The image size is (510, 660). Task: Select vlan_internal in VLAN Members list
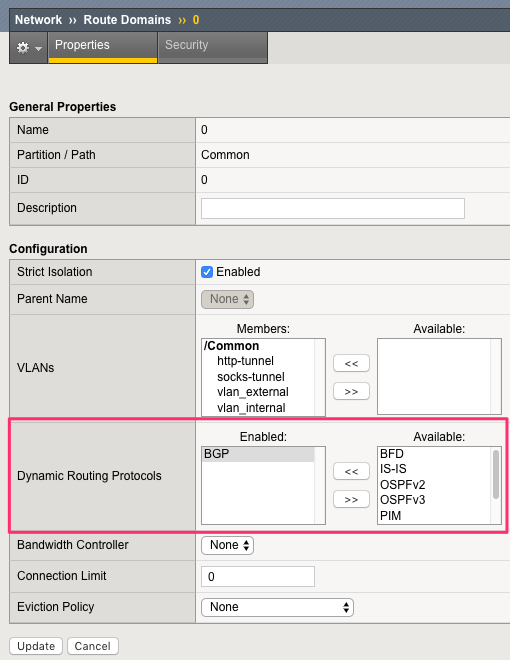click(251, 408)
